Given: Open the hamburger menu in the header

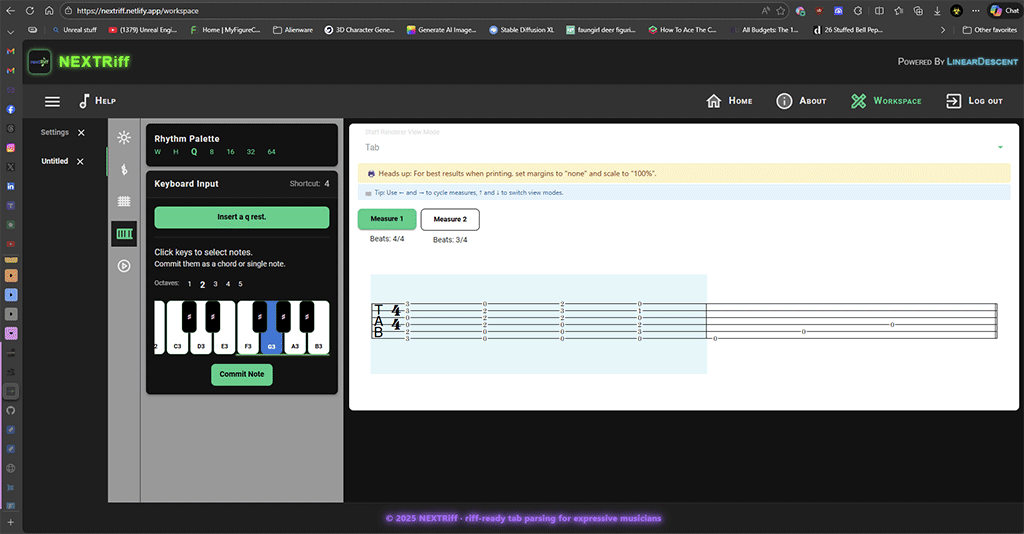Looking at the screenshot, I should click(52, 101).
